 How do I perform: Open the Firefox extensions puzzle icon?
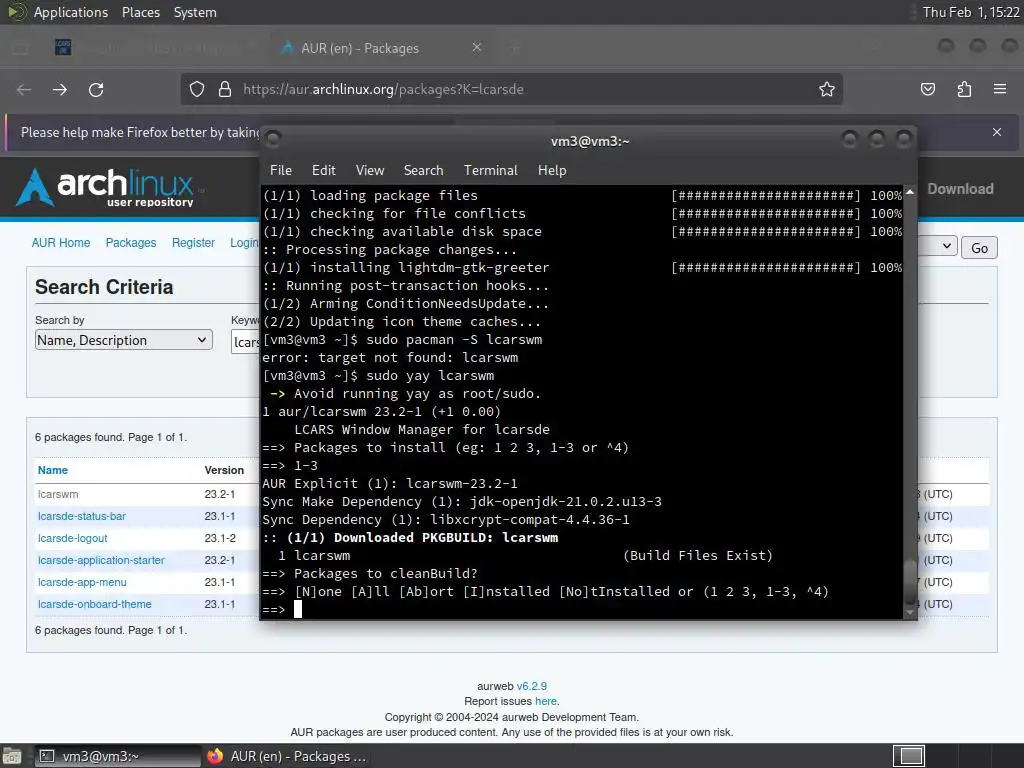point(964,89)
